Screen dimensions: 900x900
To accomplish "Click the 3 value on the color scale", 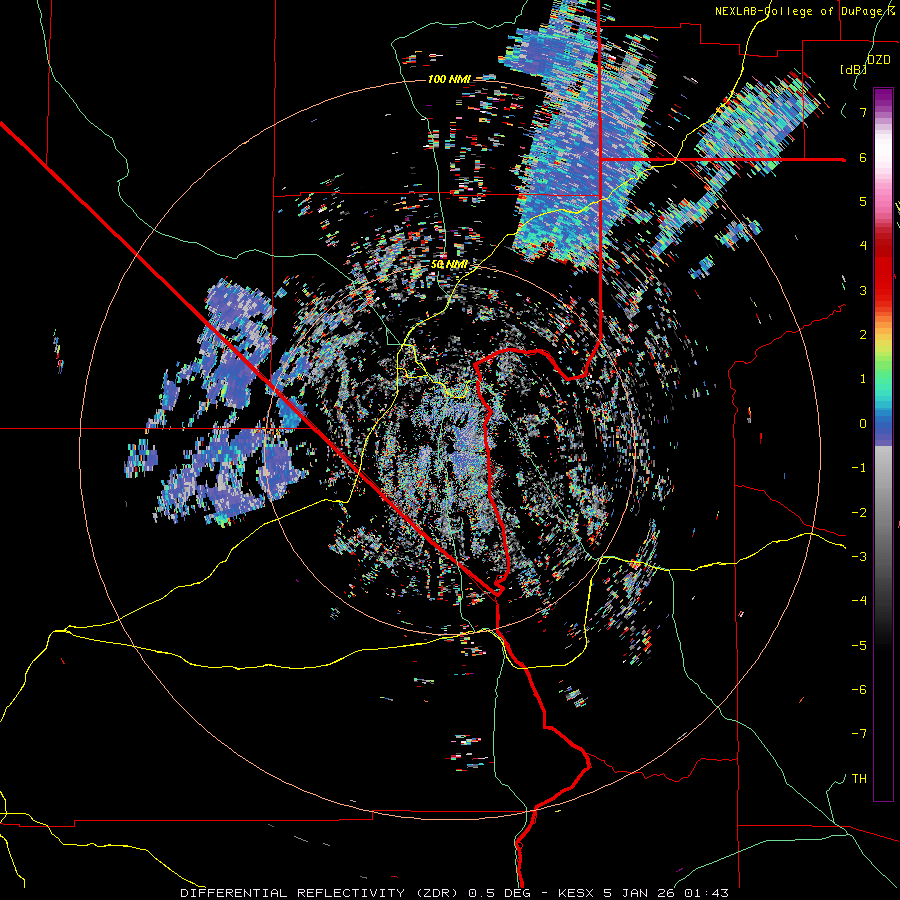I will pyautogui.click(x=863, y=290).
